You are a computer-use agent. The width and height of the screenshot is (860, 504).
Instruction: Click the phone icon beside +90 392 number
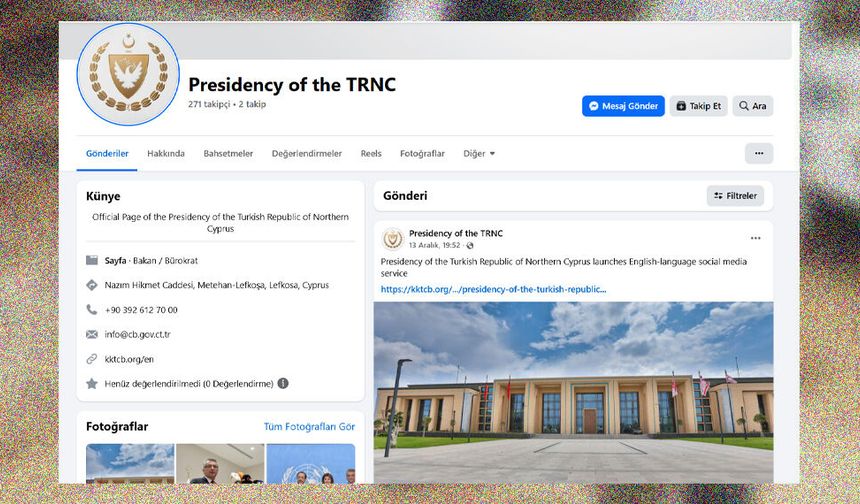click(x=92, y=309)
